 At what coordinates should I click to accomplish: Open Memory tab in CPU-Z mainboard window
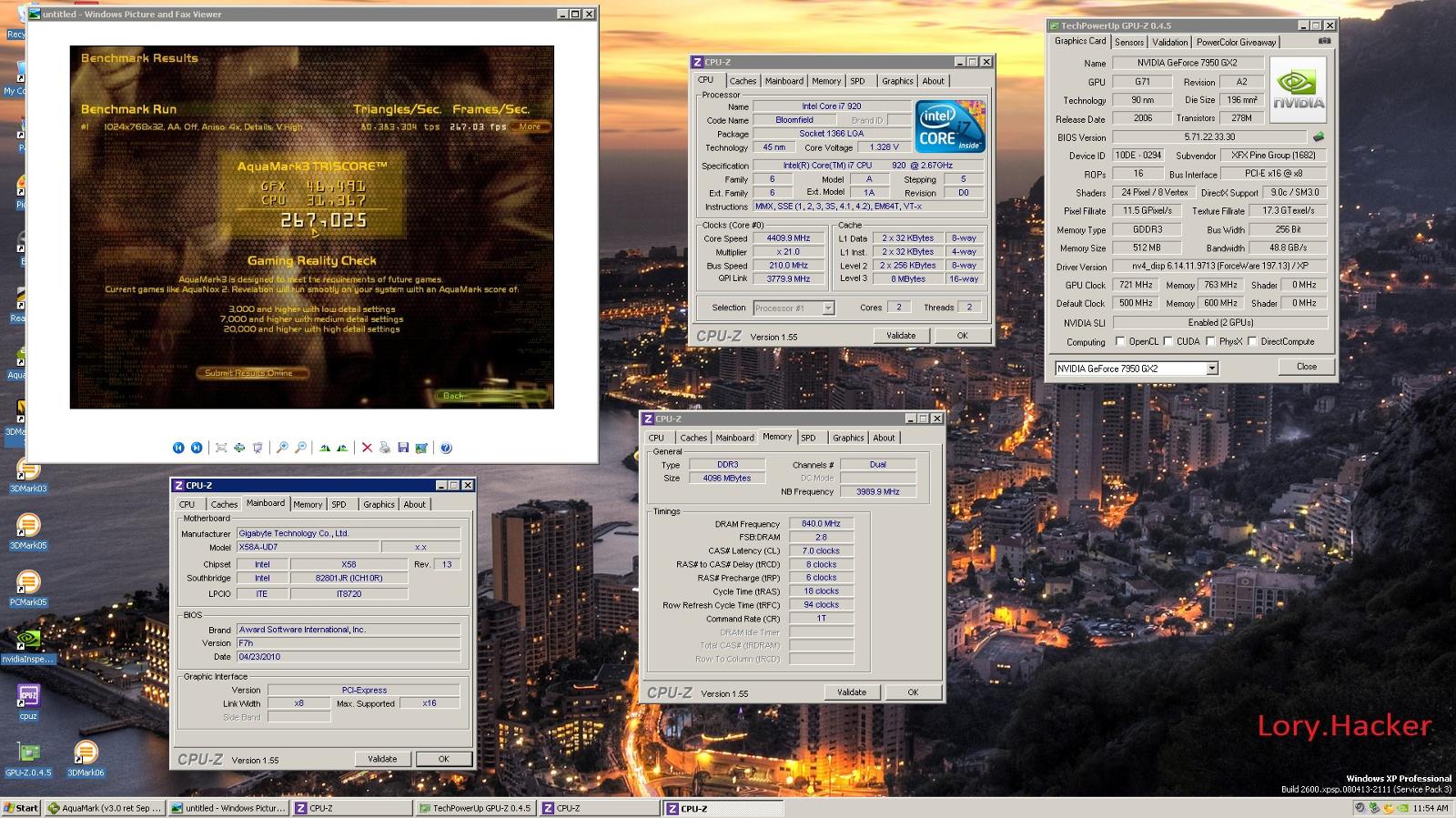308,504
